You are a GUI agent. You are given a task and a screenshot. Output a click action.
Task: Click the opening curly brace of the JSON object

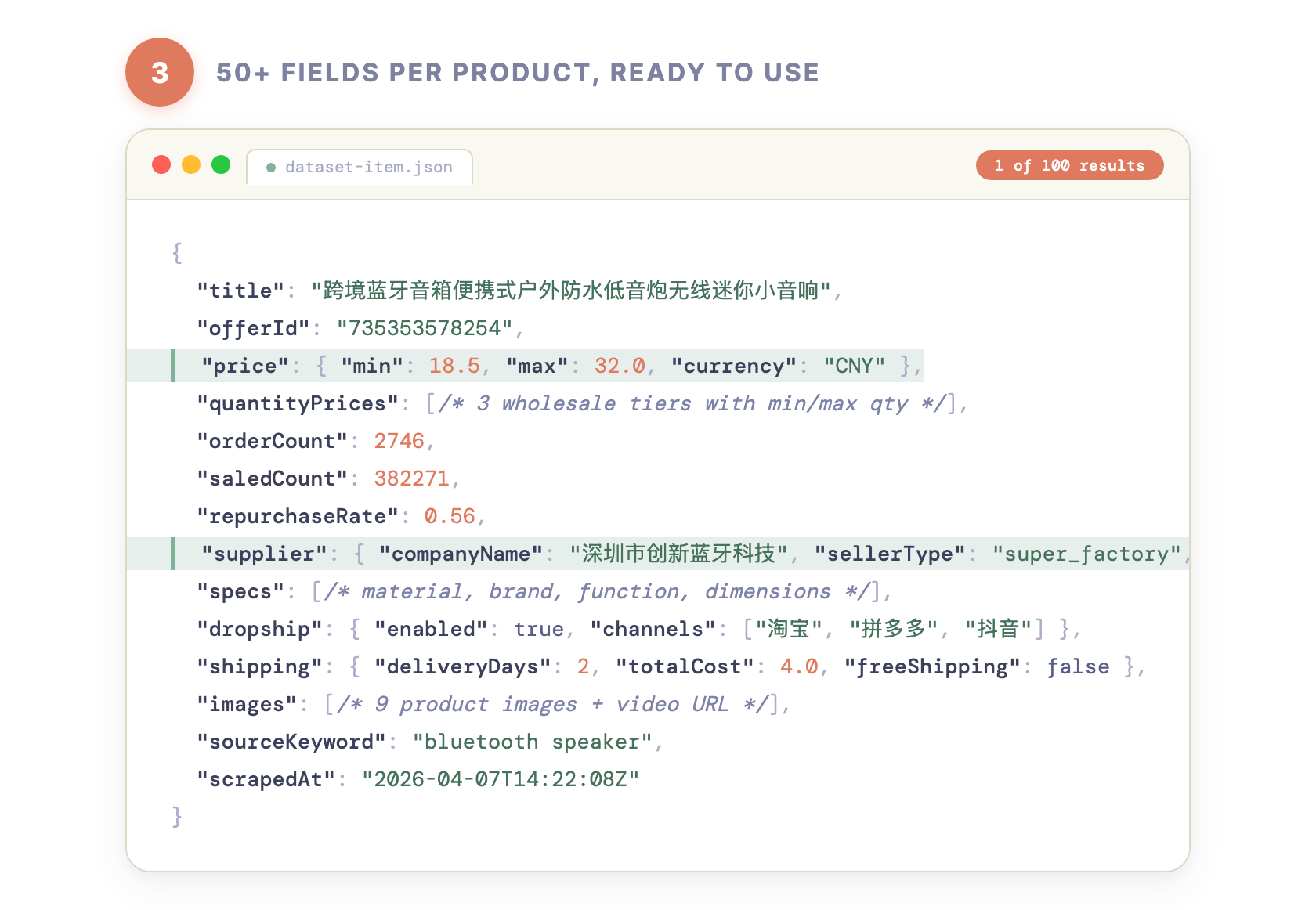coord(177,252)
